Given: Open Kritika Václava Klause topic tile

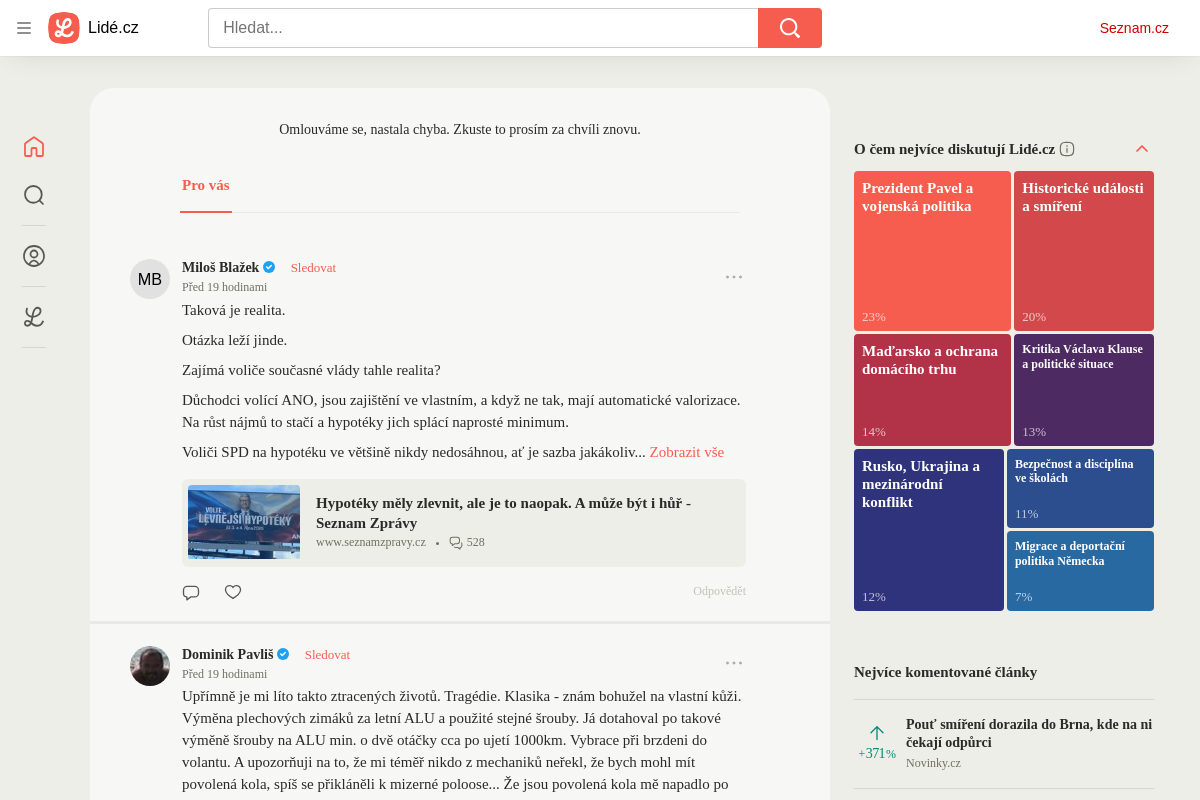Looking at the screenshot, I should coord(1084,390).
